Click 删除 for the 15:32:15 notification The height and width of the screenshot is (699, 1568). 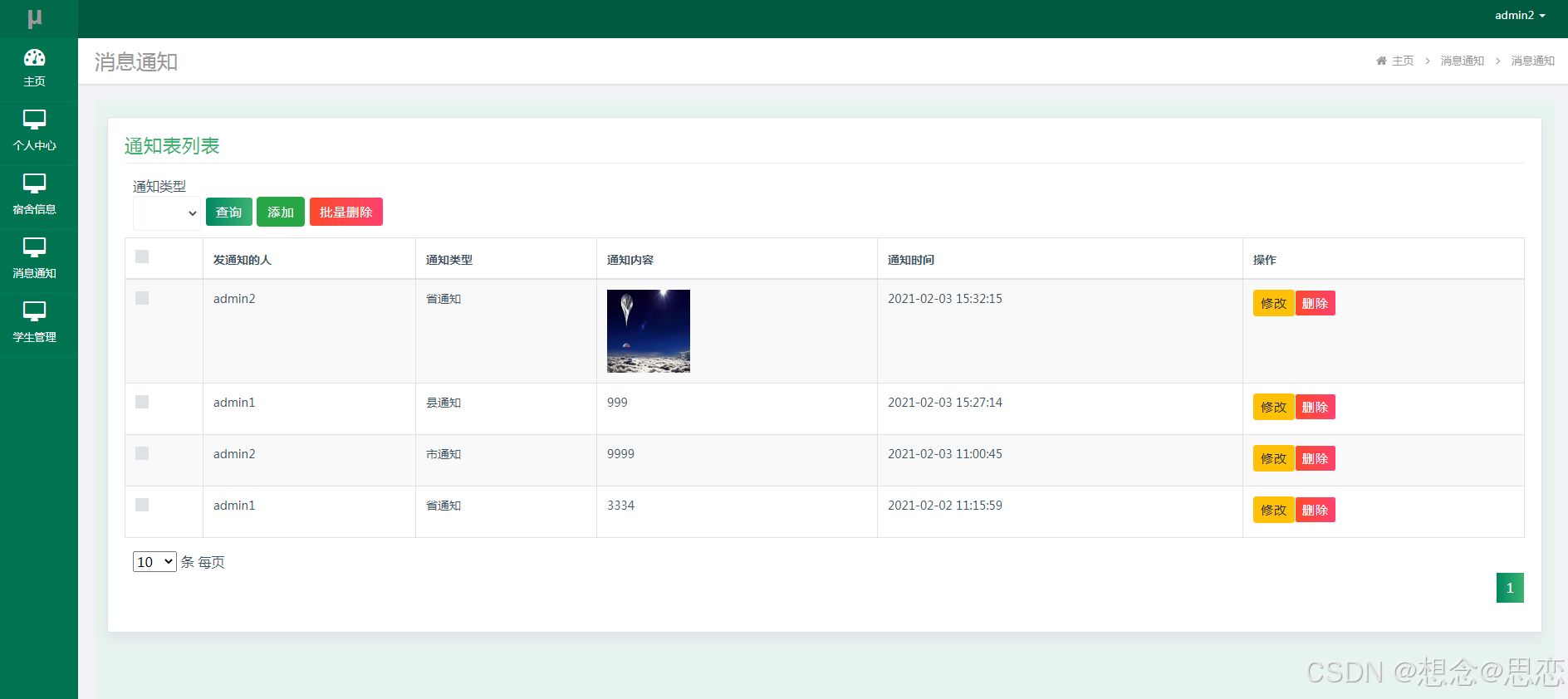pyautogui.click(x=1315, y=303)
